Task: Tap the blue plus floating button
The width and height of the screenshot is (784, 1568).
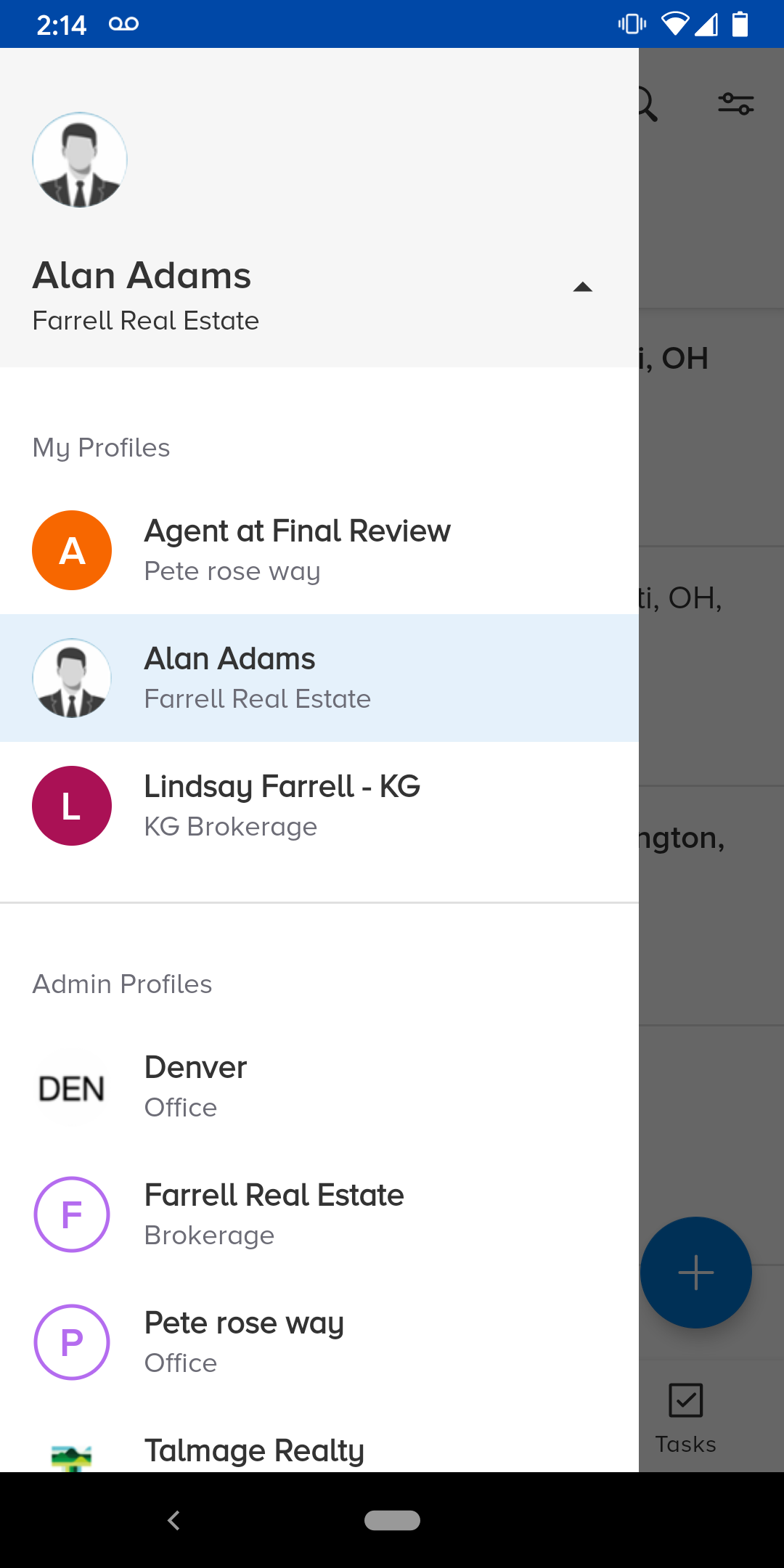Action: click(695, 1273)
